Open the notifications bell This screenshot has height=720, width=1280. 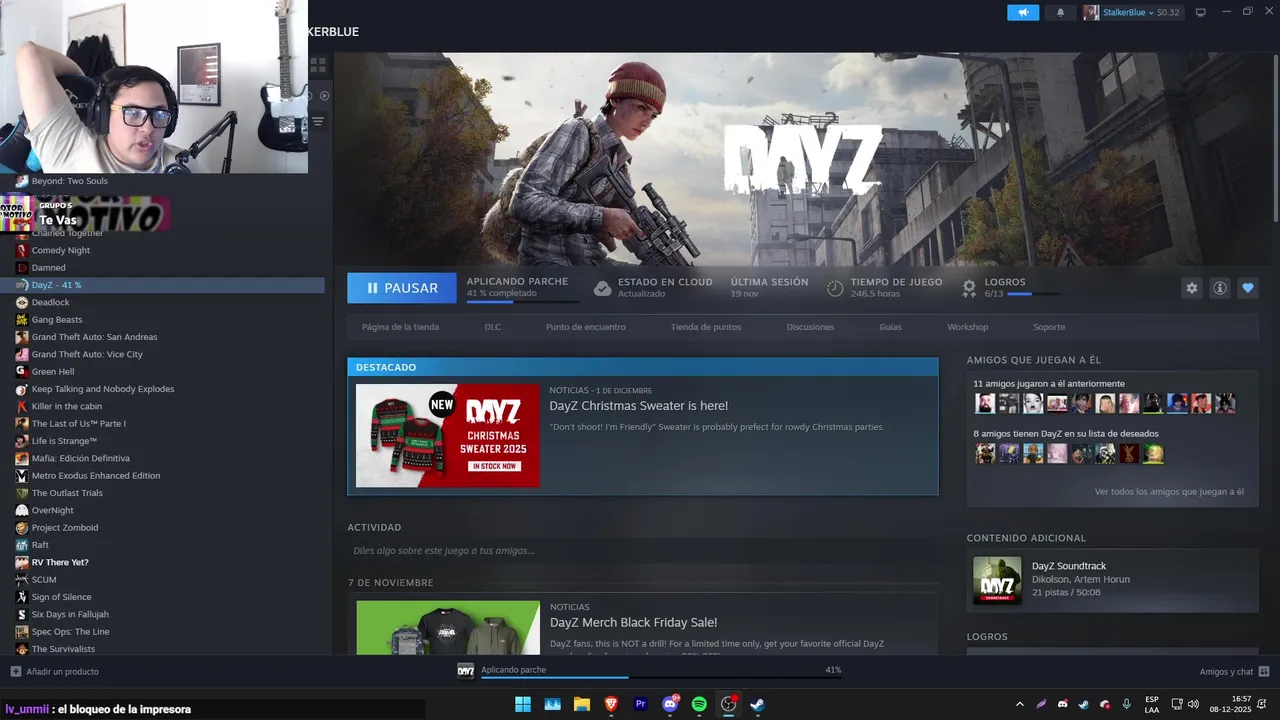[1060, 12]
